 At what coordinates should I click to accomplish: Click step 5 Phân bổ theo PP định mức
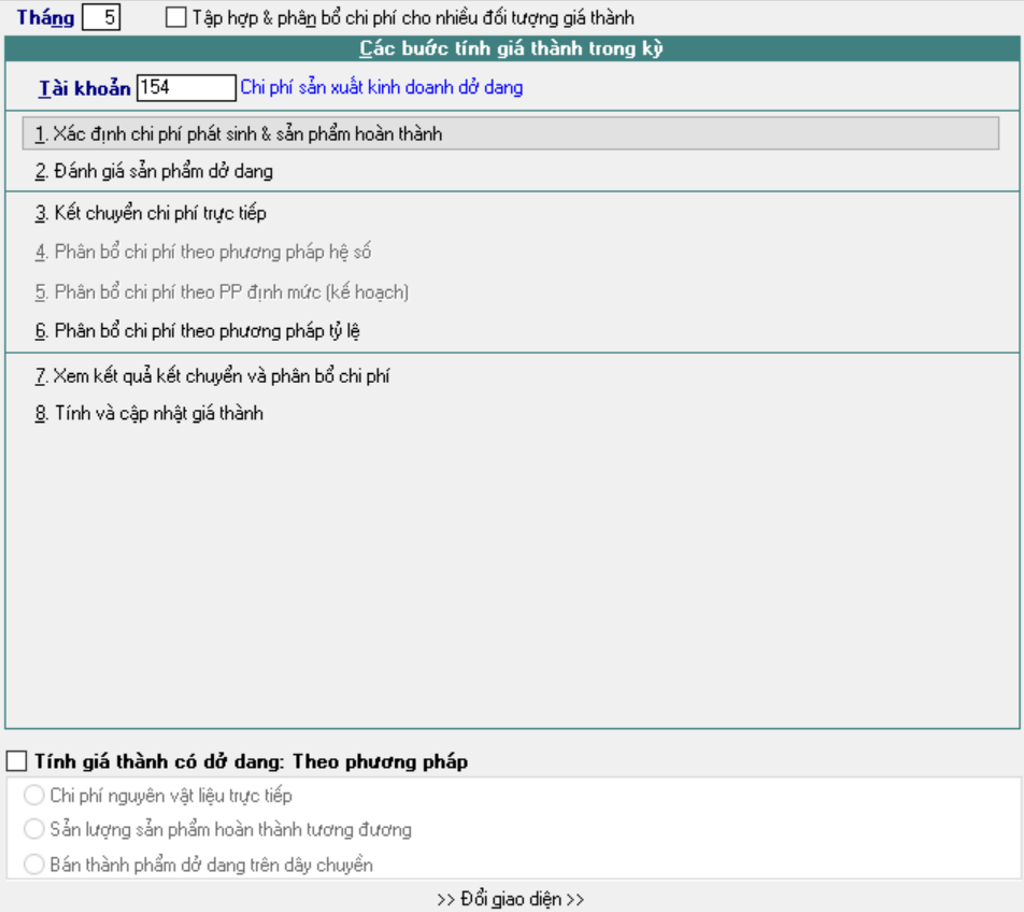[222, 292]
